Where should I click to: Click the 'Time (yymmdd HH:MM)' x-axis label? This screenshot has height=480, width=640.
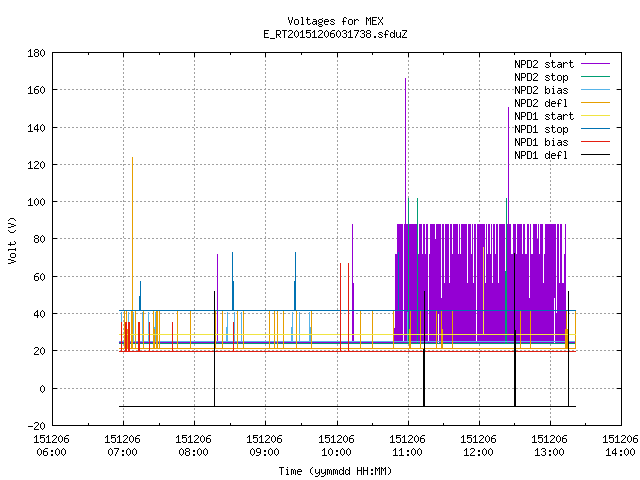[x=335, y=471]
